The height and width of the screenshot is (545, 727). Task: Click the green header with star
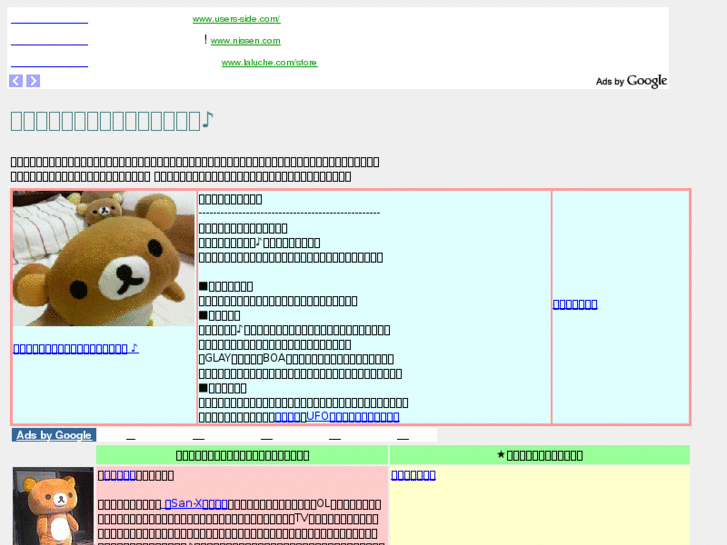pos(540,455)
